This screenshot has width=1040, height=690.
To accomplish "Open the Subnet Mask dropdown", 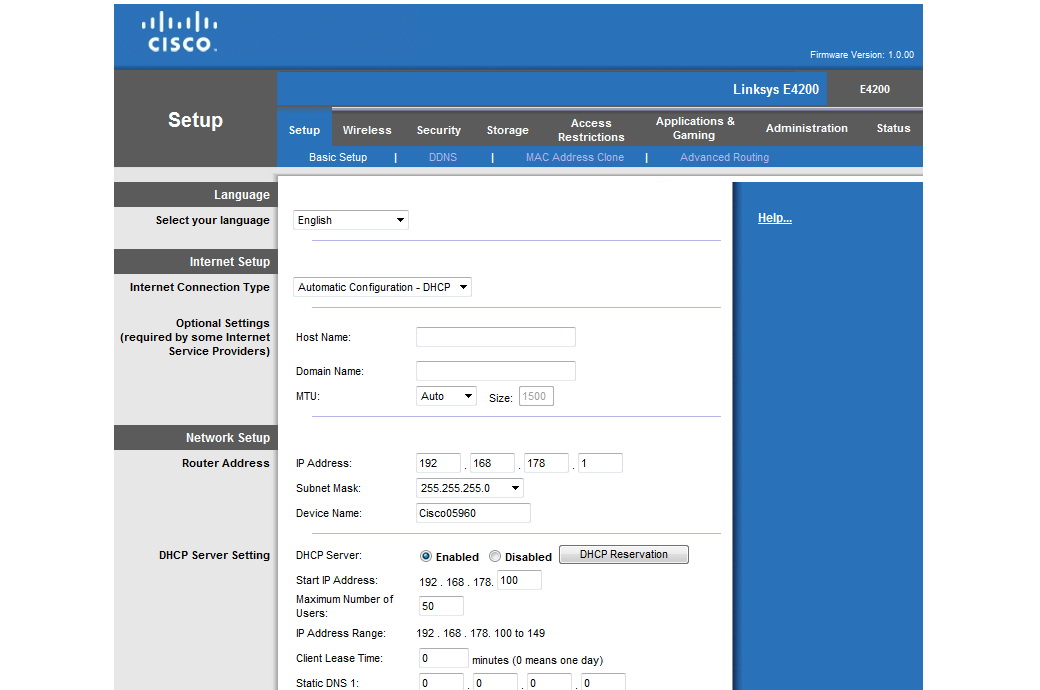I will 470,488.
